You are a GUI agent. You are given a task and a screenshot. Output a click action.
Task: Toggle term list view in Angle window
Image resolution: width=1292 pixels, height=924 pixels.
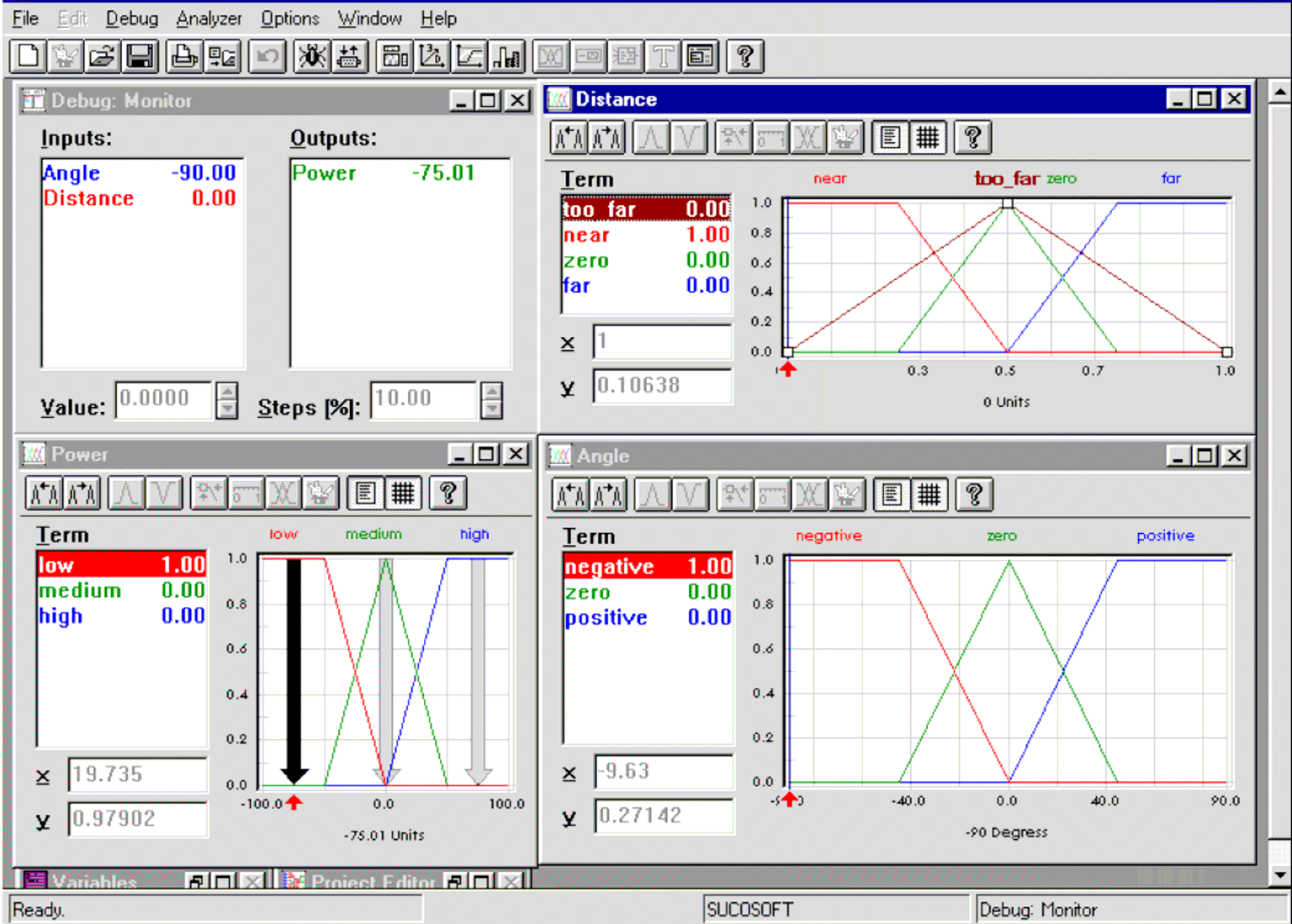(x=892, y=494)
